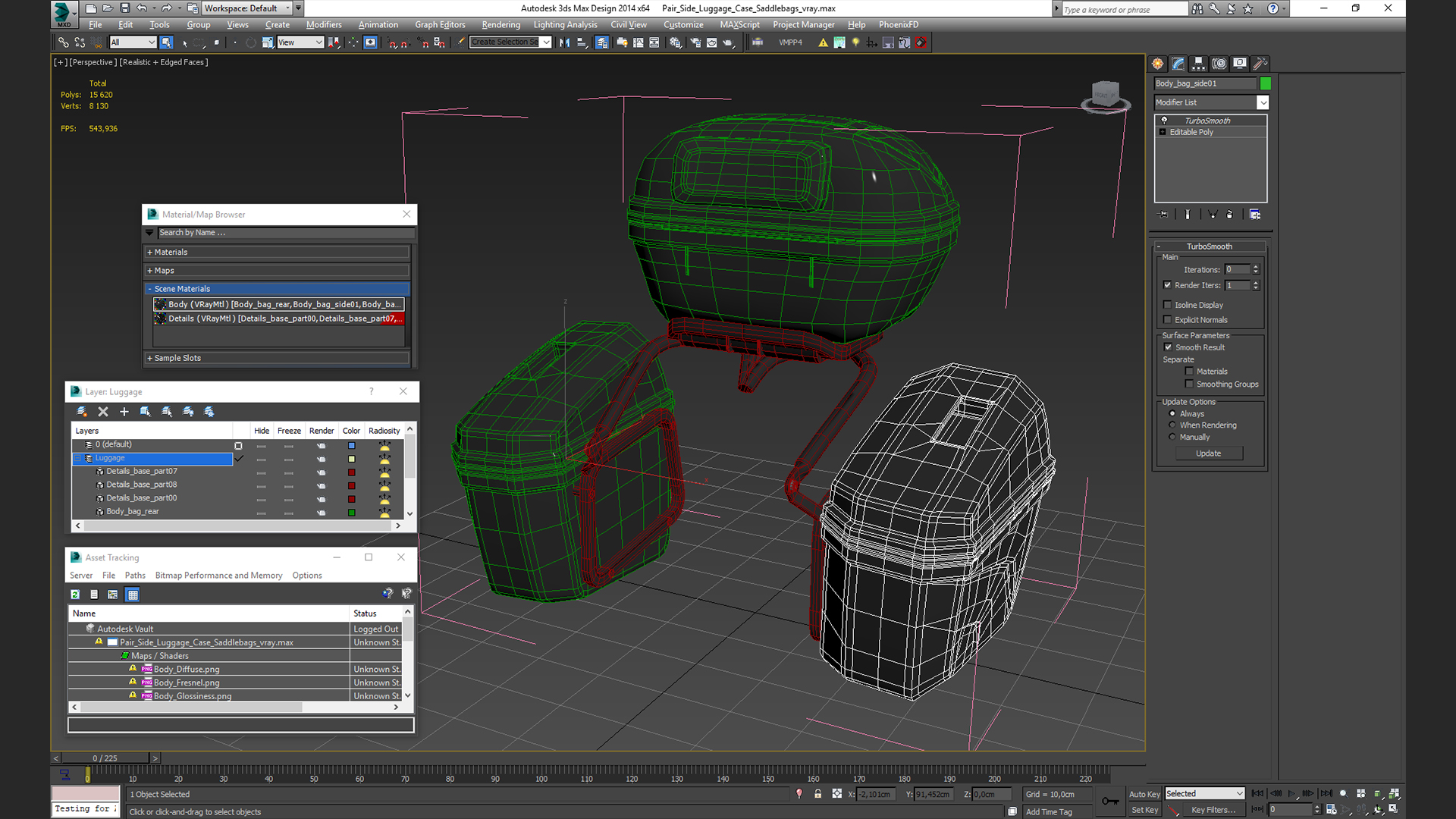Viewport: 1456px width, 819px height.
Task: Enable the Isoline Display checkbox
Action: (x=1168, y=305)
